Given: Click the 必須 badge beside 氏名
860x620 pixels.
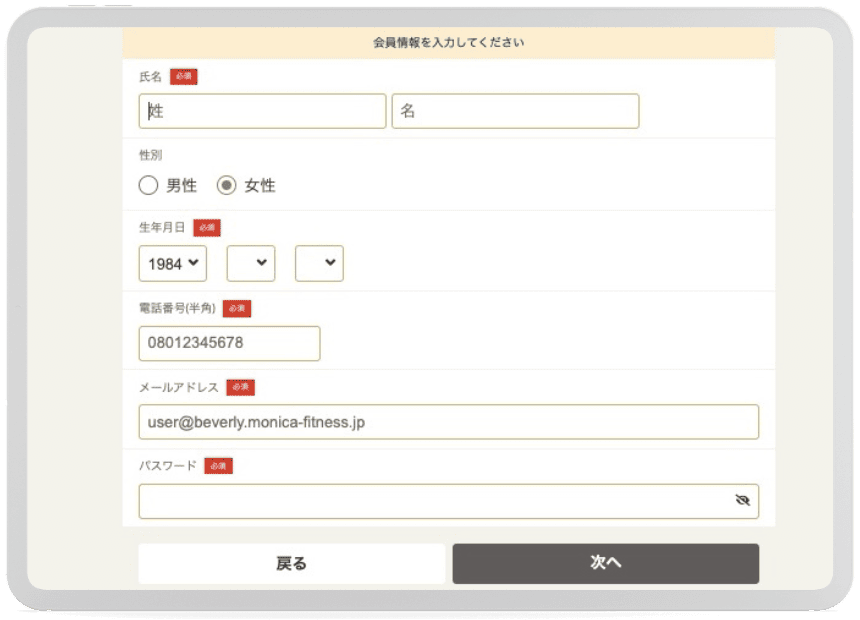Looking at the screenshot, I should pyautogui.click(x=183, y=77).
